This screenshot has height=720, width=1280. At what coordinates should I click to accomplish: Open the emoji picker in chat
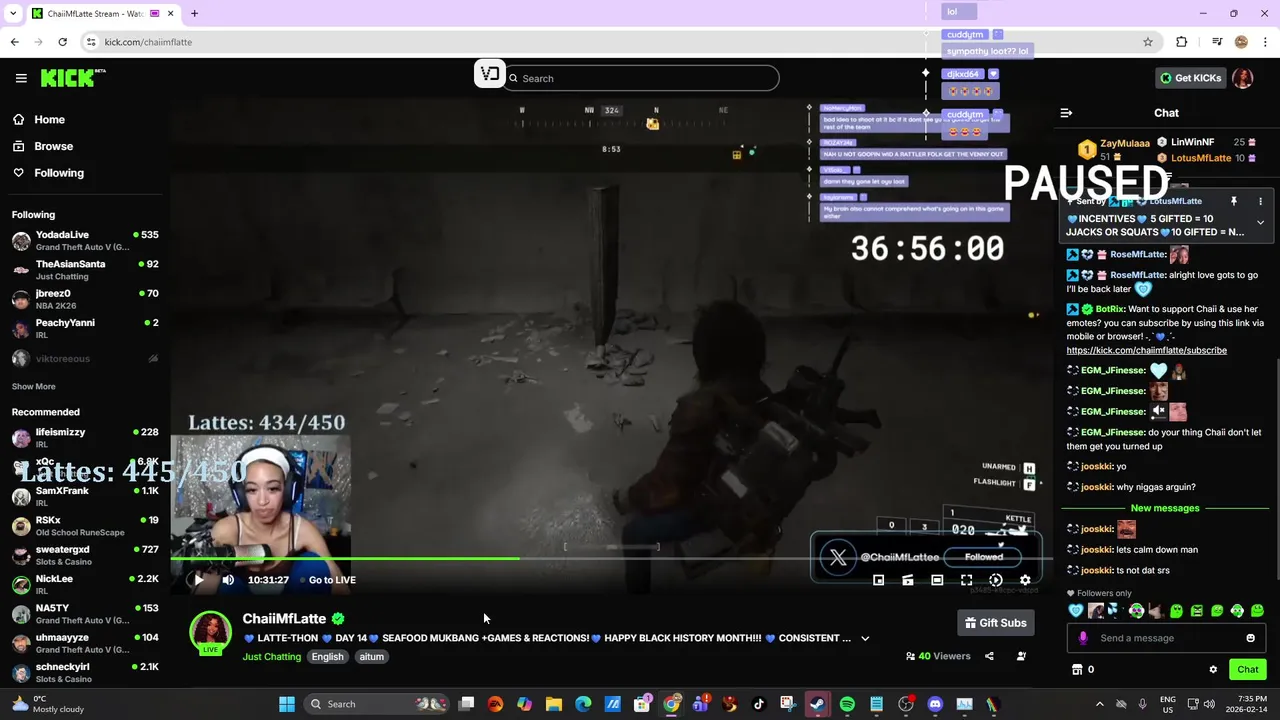tap(1250, 638)
